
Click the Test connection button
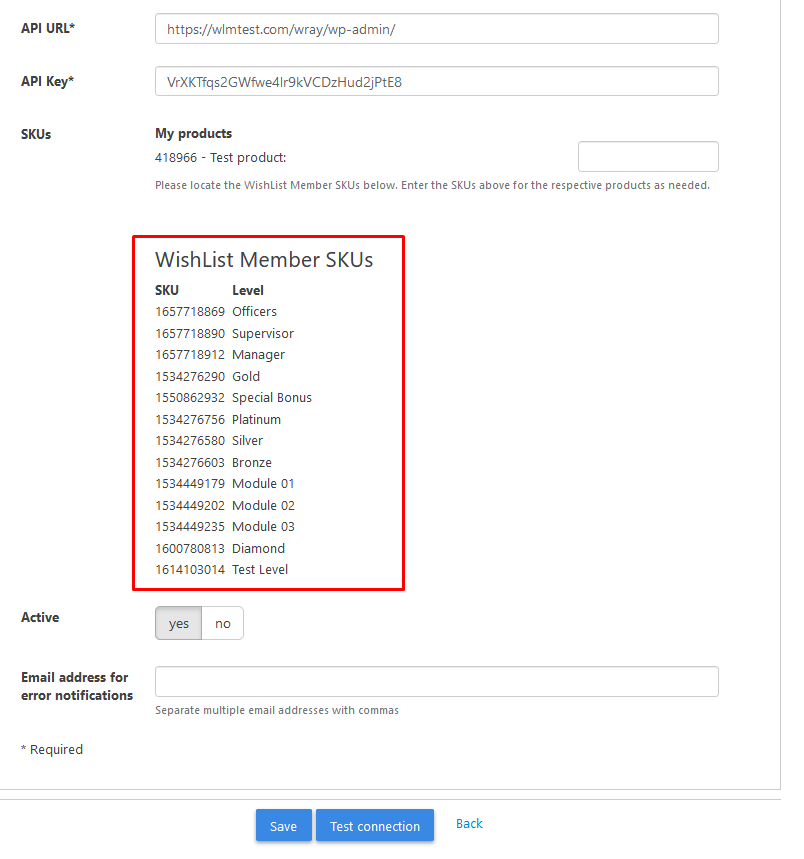pos(375,826)
